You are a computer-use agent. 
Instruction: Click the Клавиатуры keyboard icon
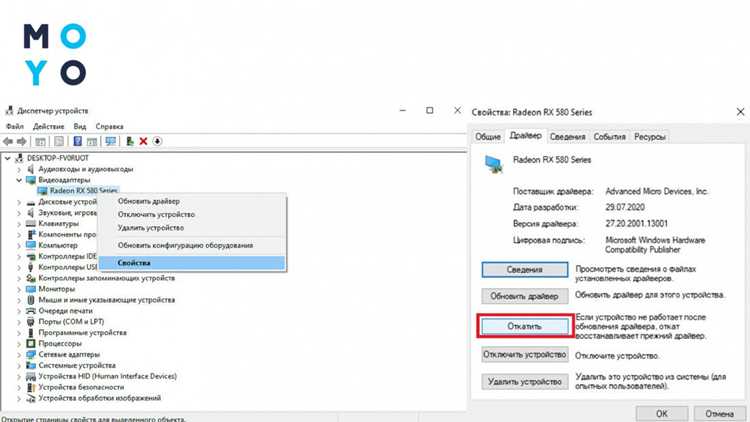[31, 223]
